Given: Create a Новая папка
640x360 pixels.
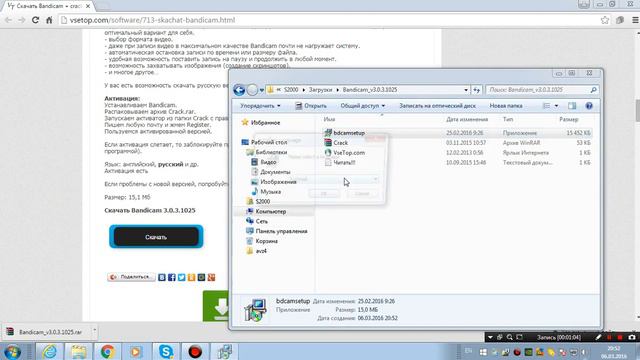Looking at the screenshot, I should [506, 106].
